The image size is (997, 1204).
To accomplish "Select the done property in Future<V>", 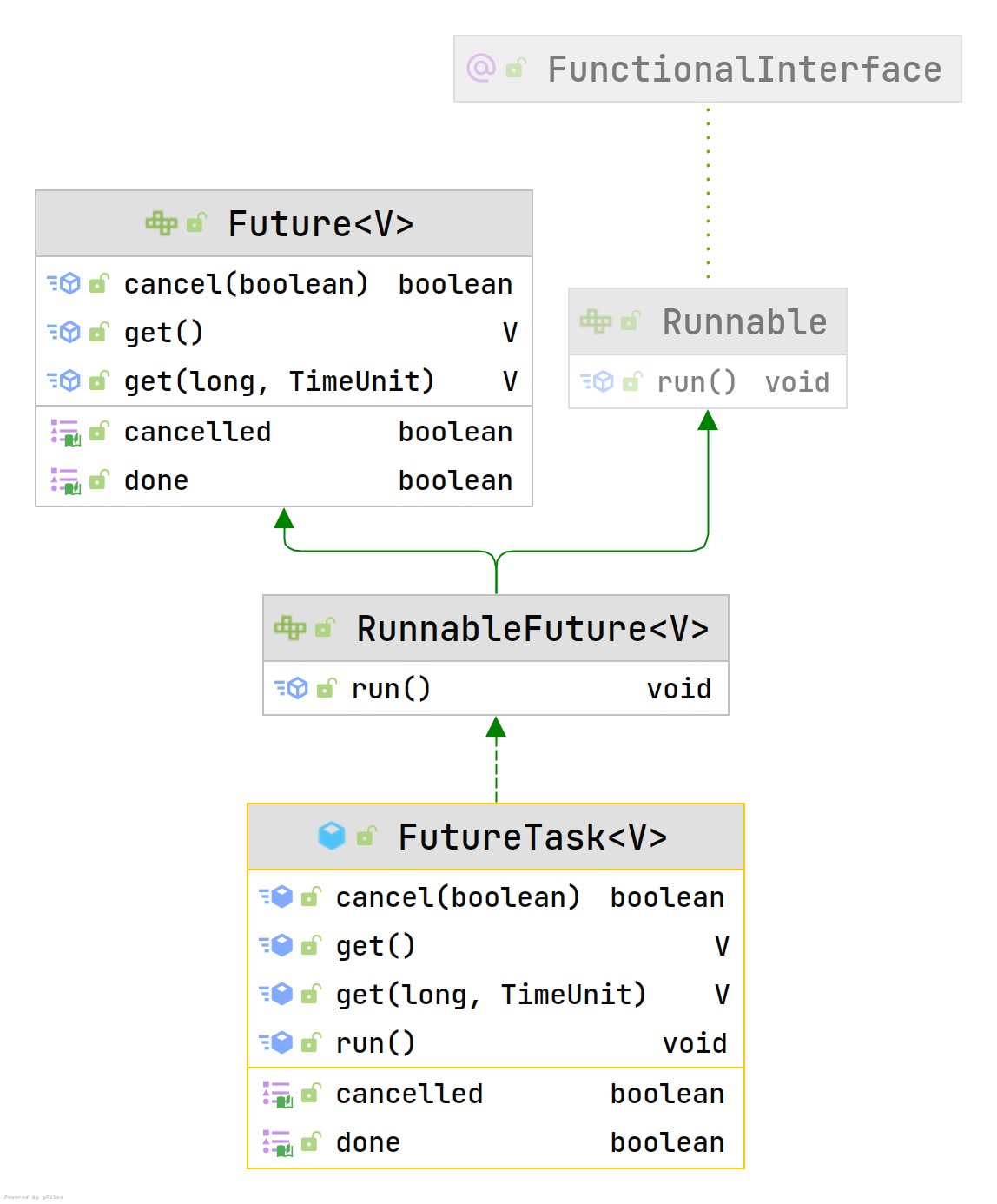I will click(x=156, y=480).
